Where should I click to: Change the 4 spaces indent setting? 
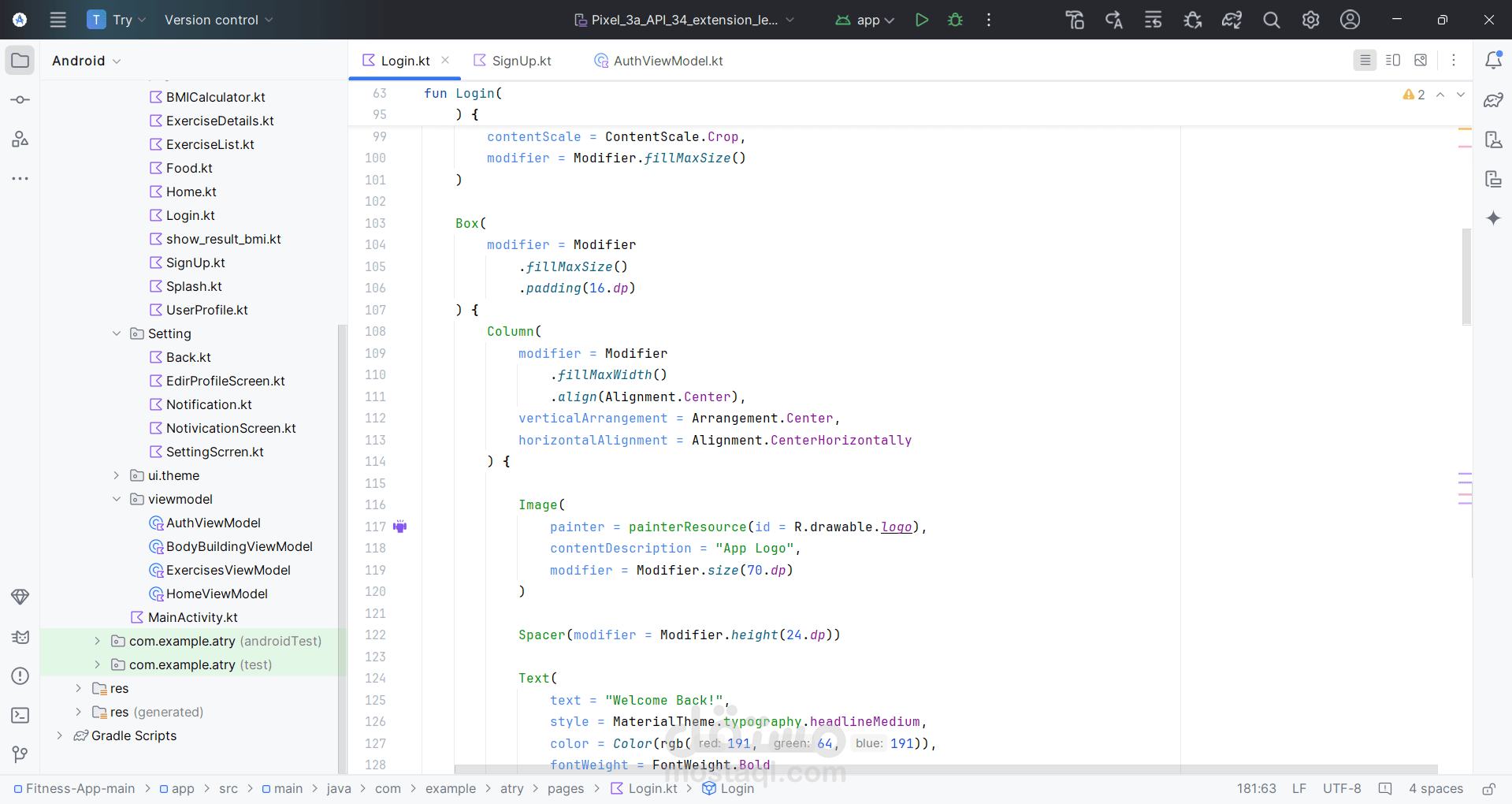[x=1436, y=789]
